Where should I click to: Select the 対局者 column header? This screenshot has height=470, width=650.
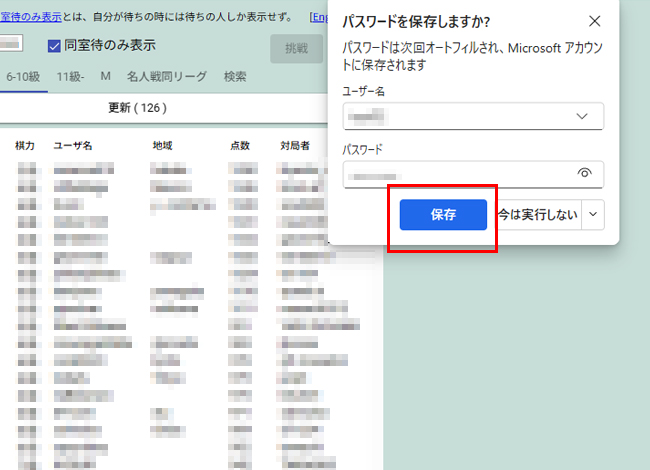coord(295,146)
